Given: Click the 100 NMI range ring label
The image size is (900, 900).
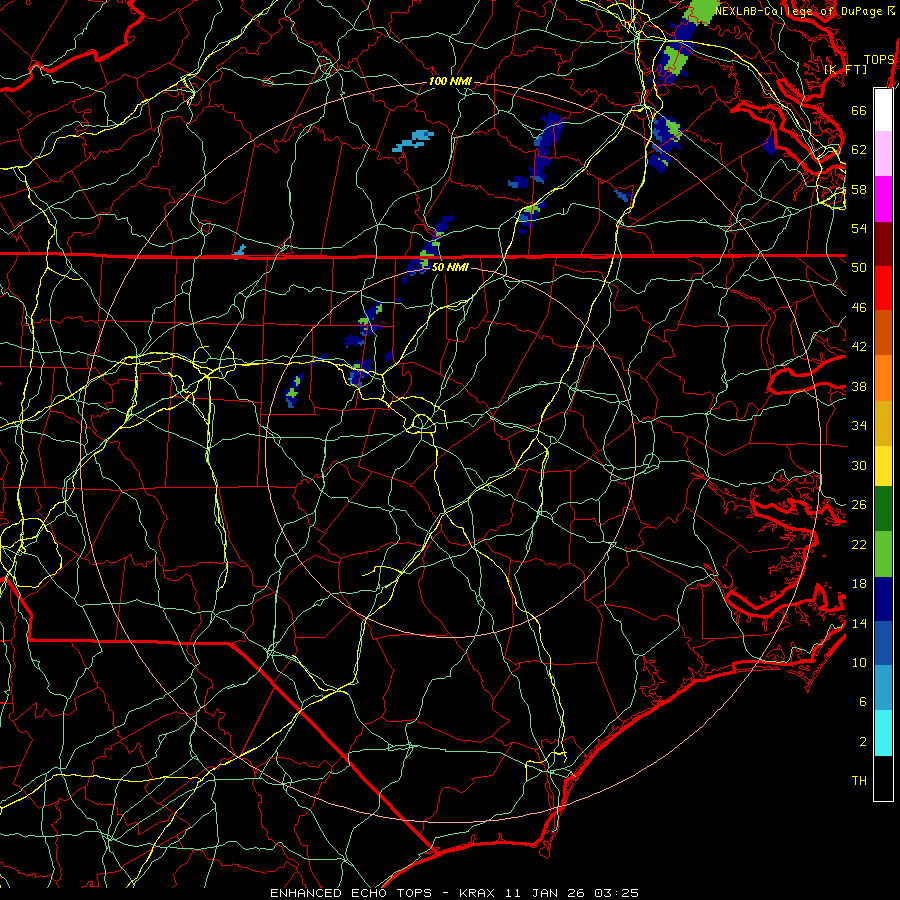Looking at the screenshot, I should coord(450,82).
